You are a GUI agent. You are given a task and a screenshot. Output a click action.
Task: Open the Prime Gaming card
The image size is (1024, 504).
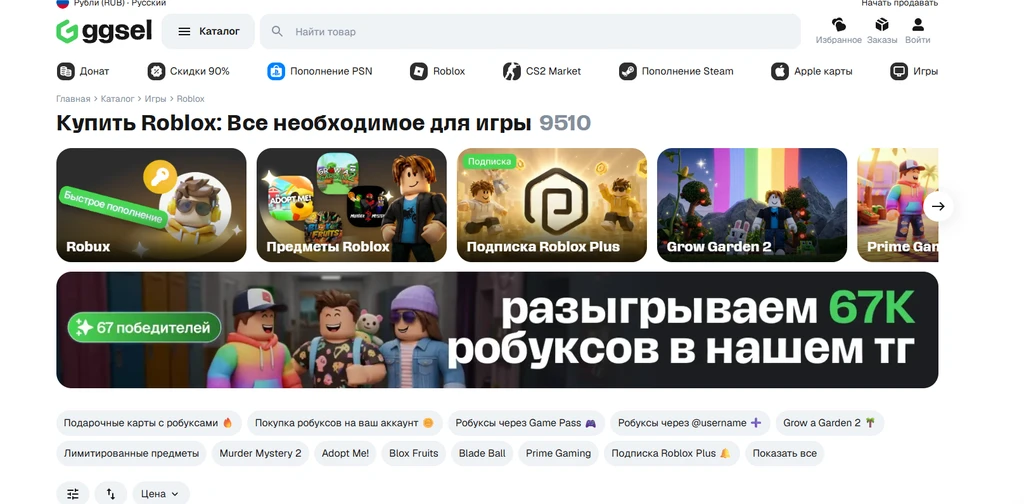pos(898,205)
